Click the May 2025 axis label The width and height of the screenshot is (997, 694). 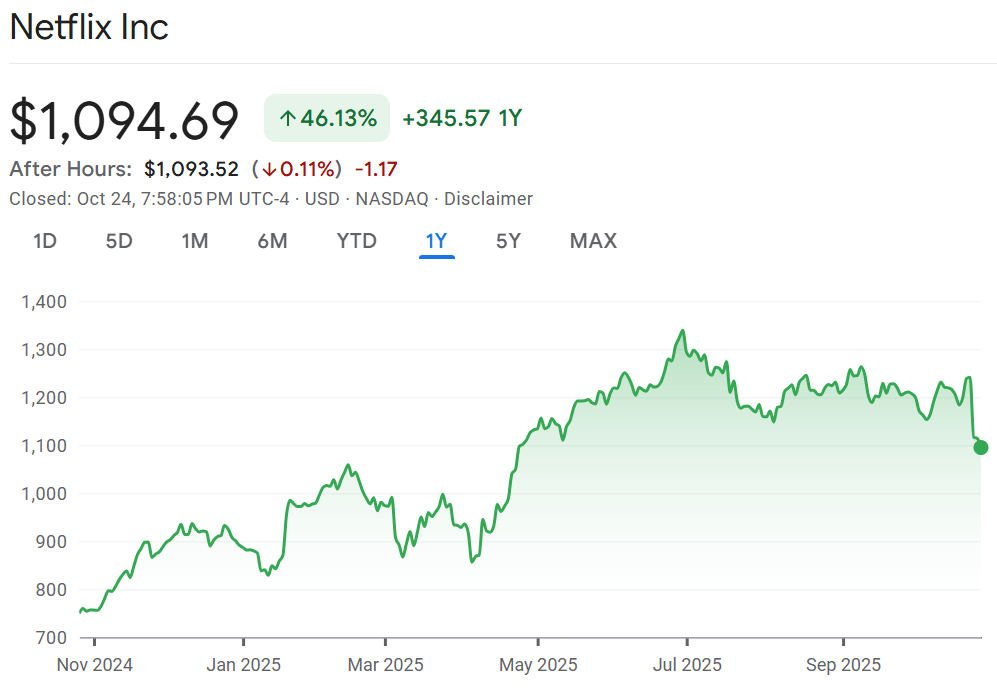(x=538, y=665)
